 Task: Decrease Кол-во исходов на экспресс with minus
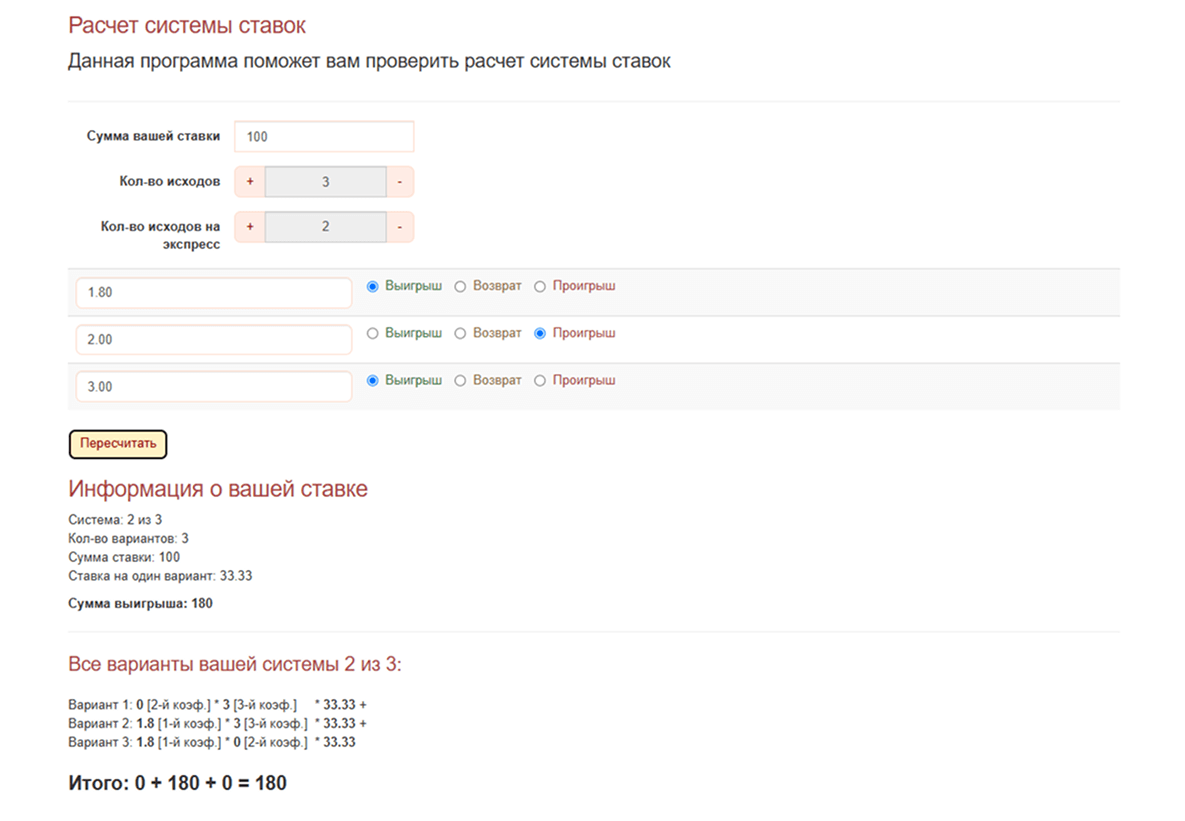399,227
